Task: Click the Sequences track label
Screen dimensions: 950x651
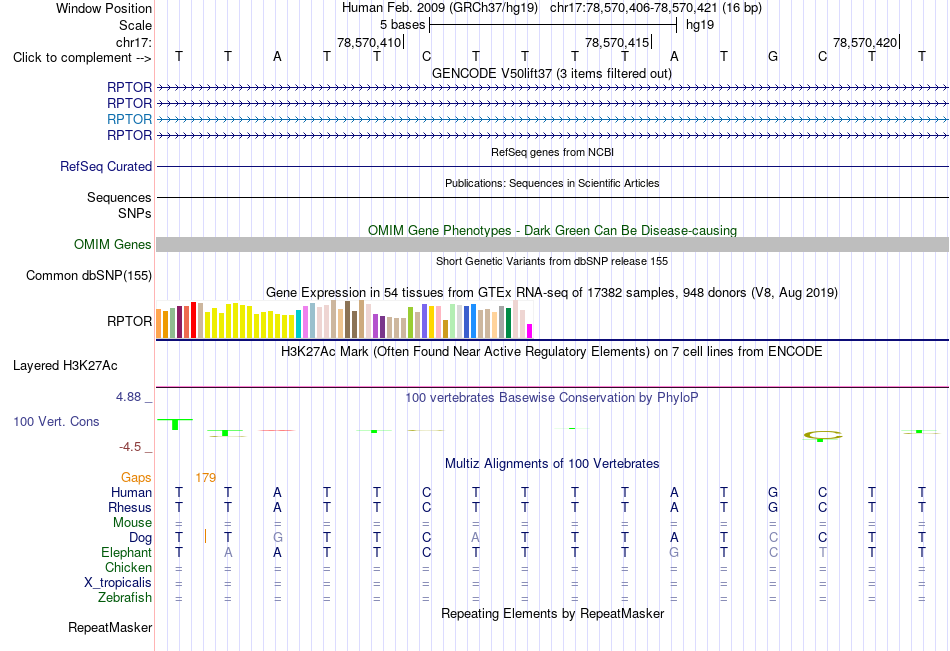Action: 119,198
